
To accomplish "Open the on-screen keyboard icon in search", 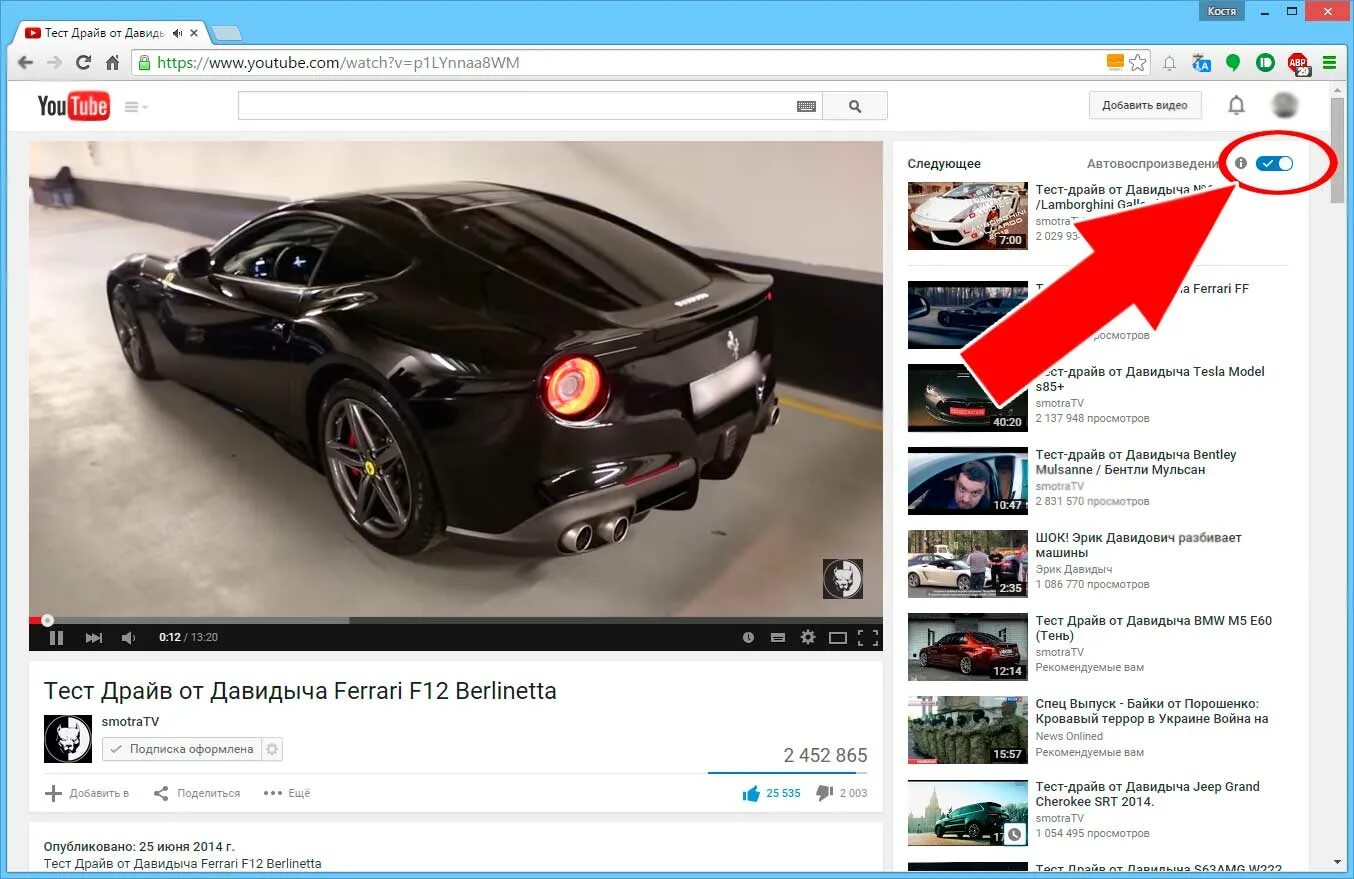I will [x=807, y=106].
